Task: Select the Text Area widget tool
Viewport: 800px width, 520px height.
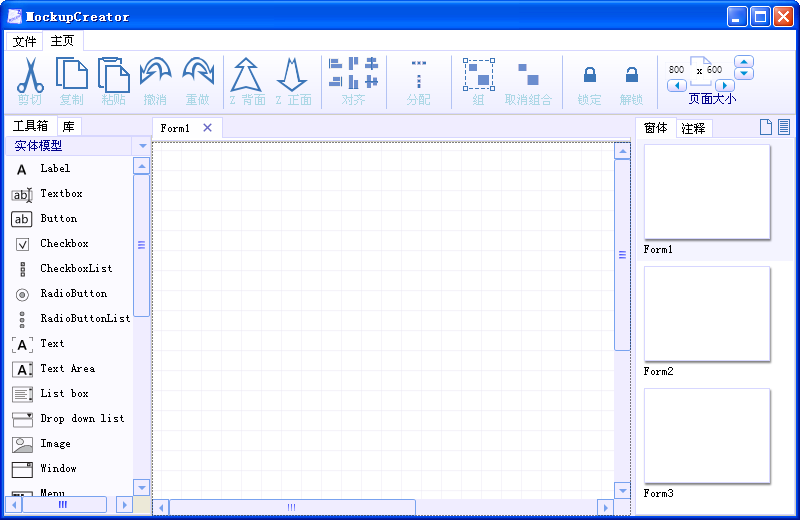Action: (70, 368)
